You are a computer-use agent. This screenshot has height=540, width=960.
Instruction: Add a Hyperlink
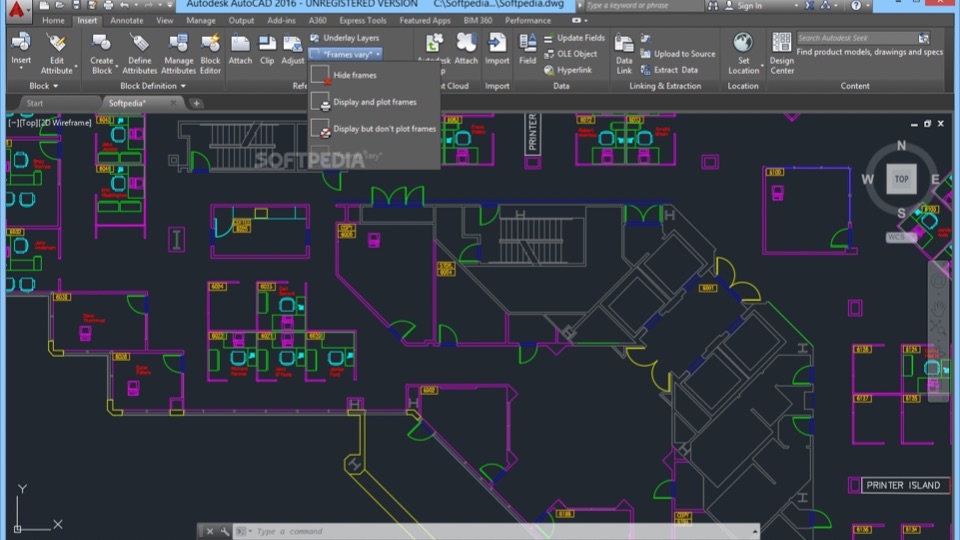click(x=568, y=70)
